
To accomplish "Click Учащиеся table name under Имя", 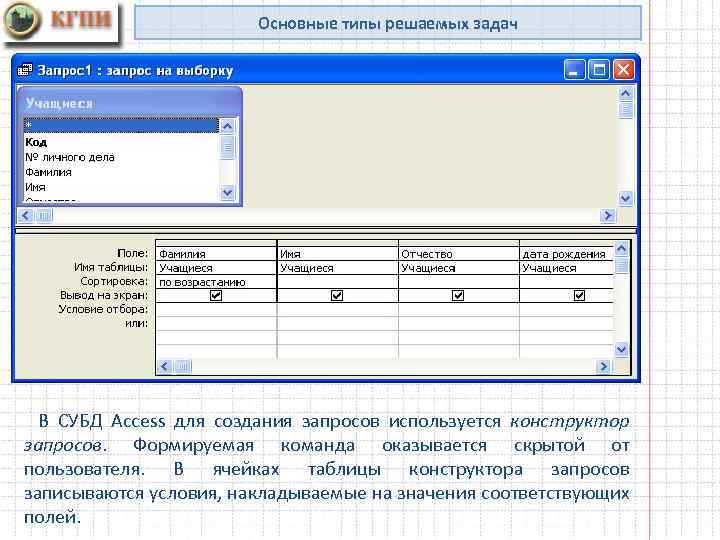I will coord(338,268).
